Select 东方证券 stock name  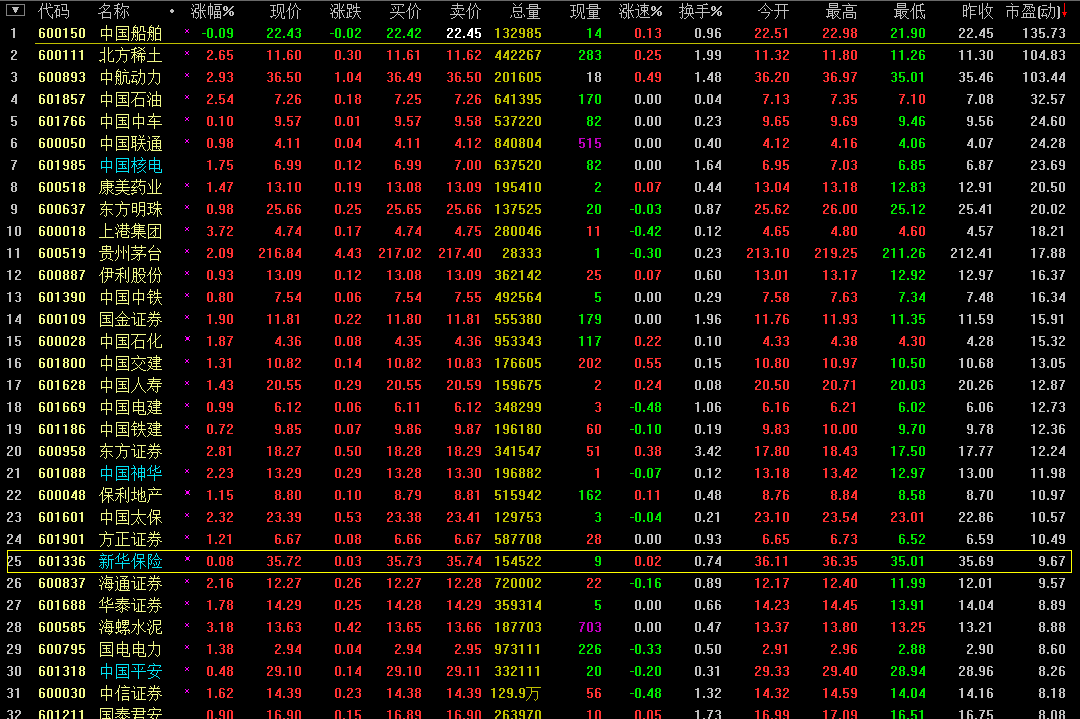(x=131, y=452)
